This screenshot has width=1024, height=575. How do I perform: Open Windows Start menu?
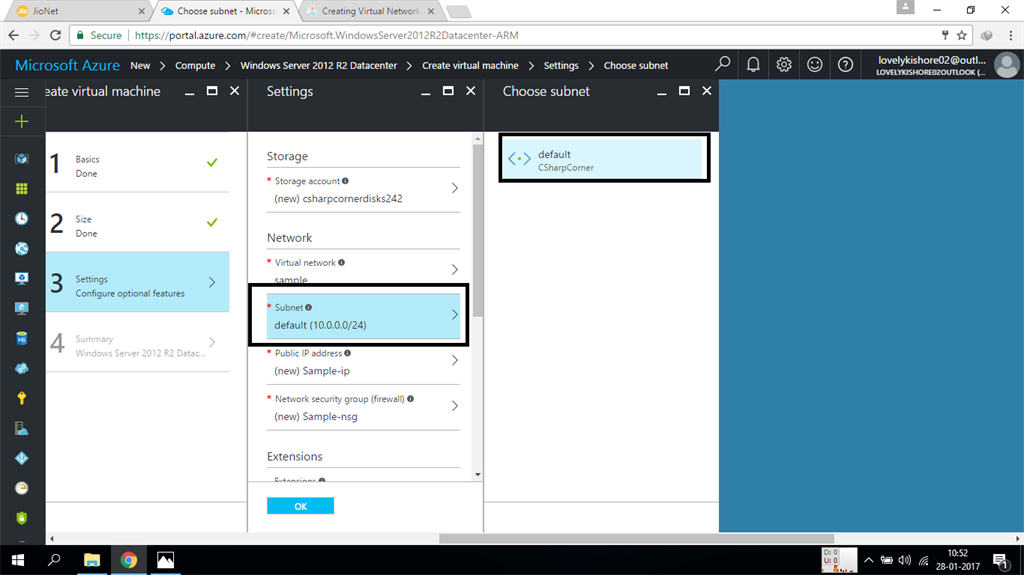pyautogui.click(x=18, y=560)
